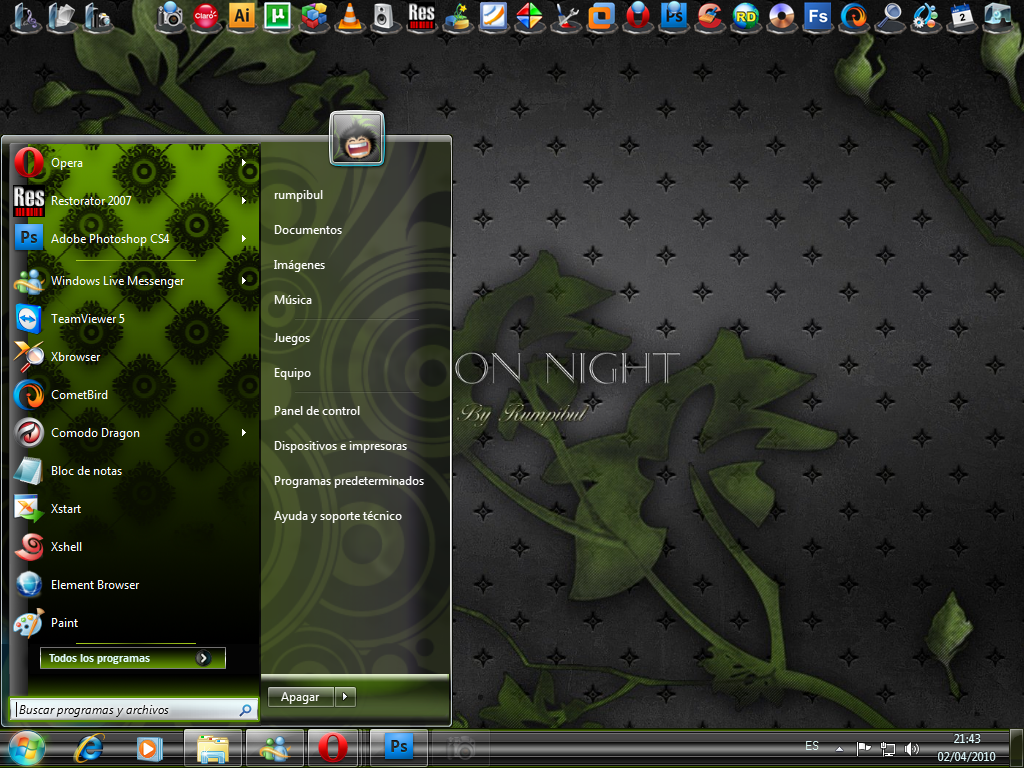Launch the red Claro dock icon
1024x768 pixels.
206,17
